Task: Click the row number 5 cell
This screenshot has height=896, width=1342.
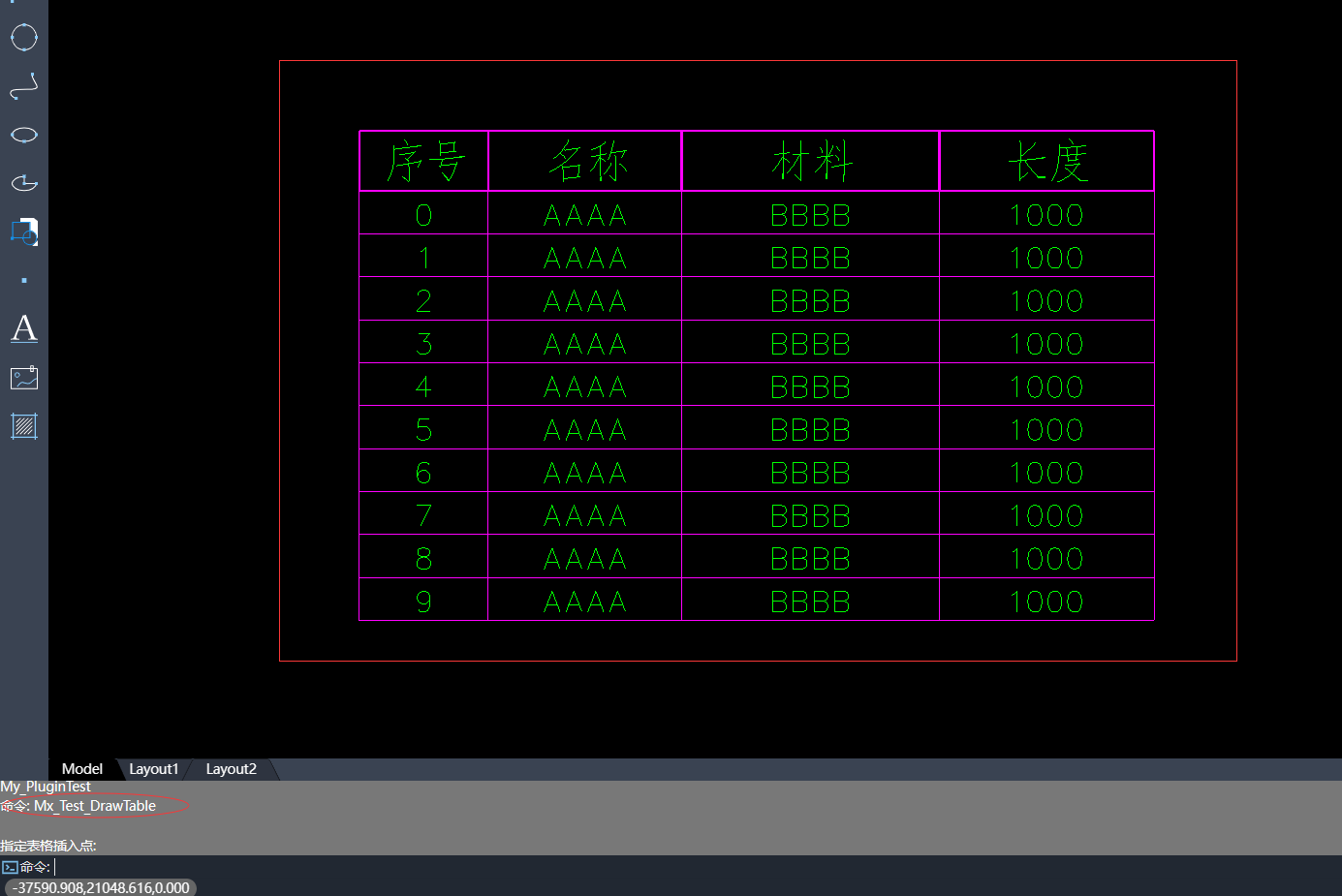Action: (x=424, y=429)
